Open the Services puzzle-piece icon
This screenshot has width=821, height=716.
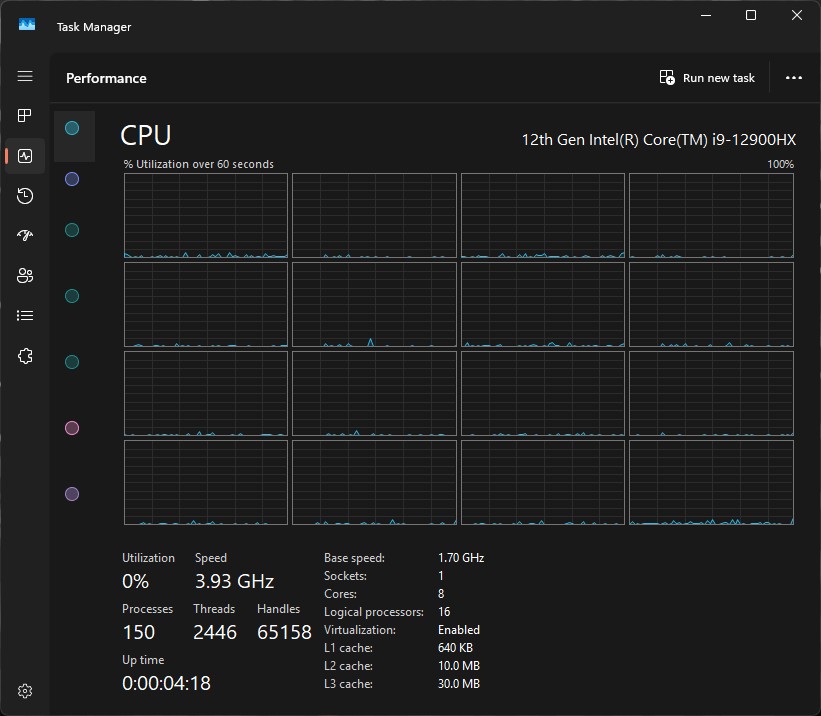pos(25,356)
